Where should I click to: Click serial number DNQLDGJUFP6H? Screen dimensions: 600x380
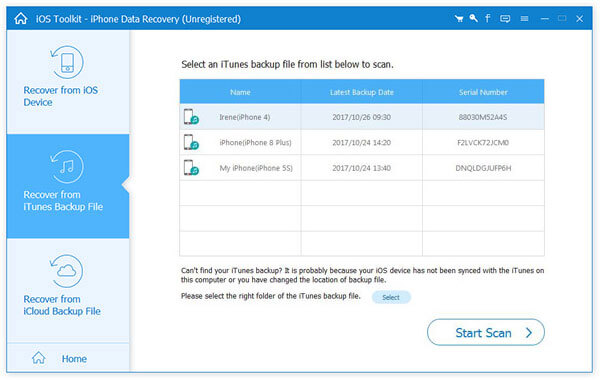click(483, 168)
